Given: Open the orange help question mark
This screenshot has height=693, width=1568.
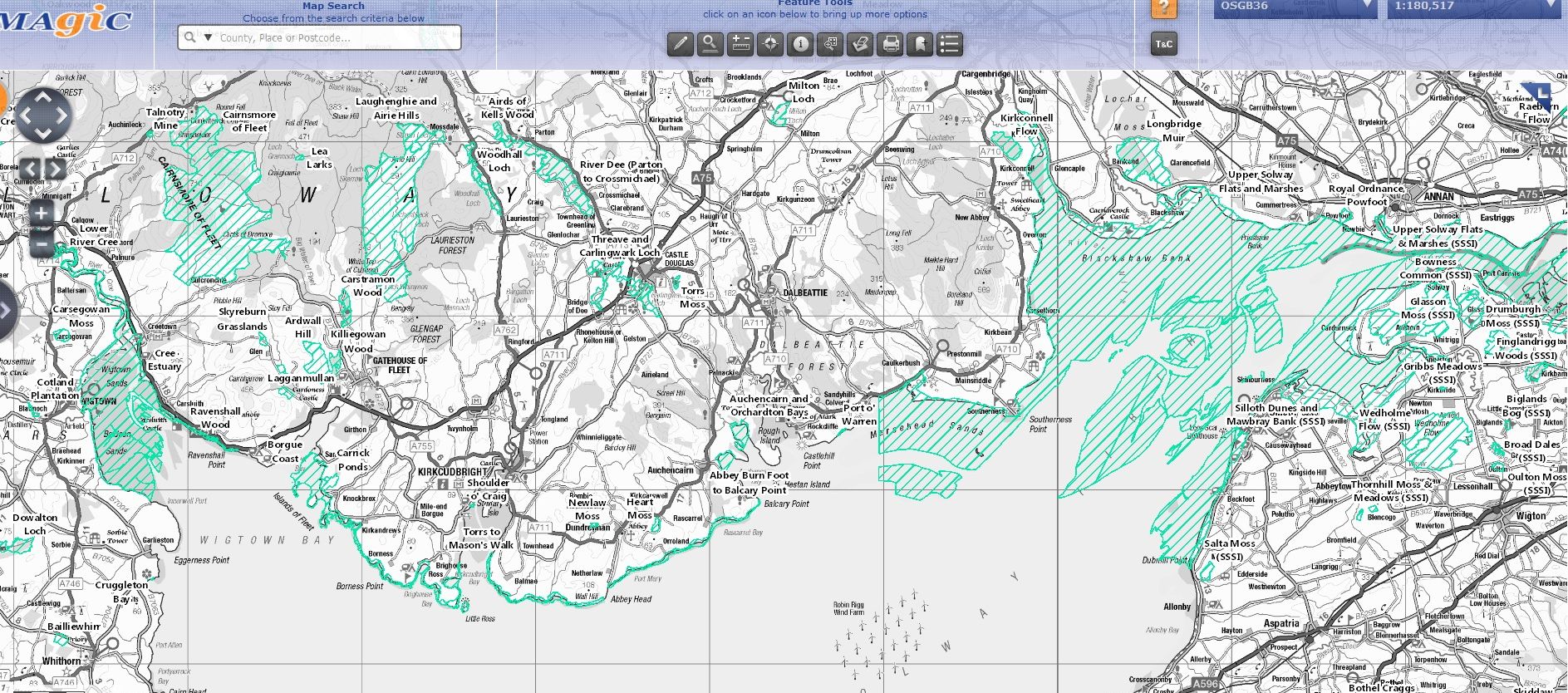Looking at the screenshot, I should pos(1163,9).
